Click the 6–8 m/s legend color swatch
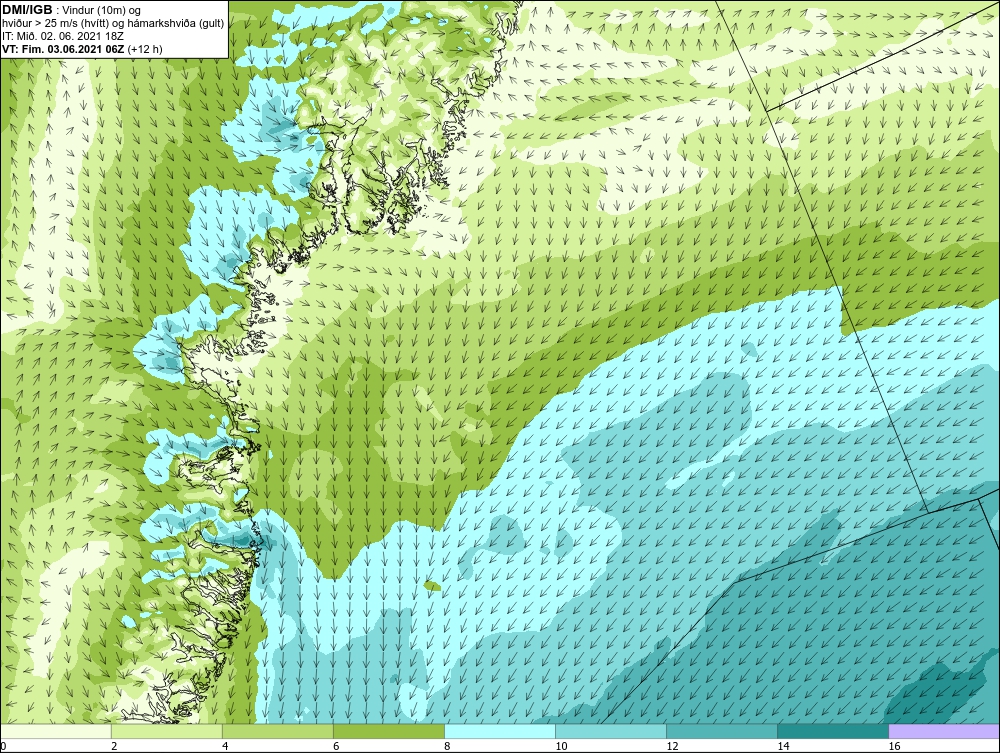1000x753 pixels. (389, 731)
